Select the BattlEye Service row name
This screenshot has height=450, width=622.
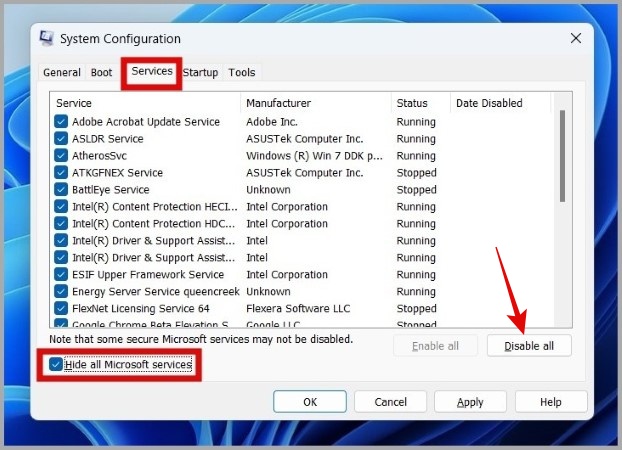[111, 190]
